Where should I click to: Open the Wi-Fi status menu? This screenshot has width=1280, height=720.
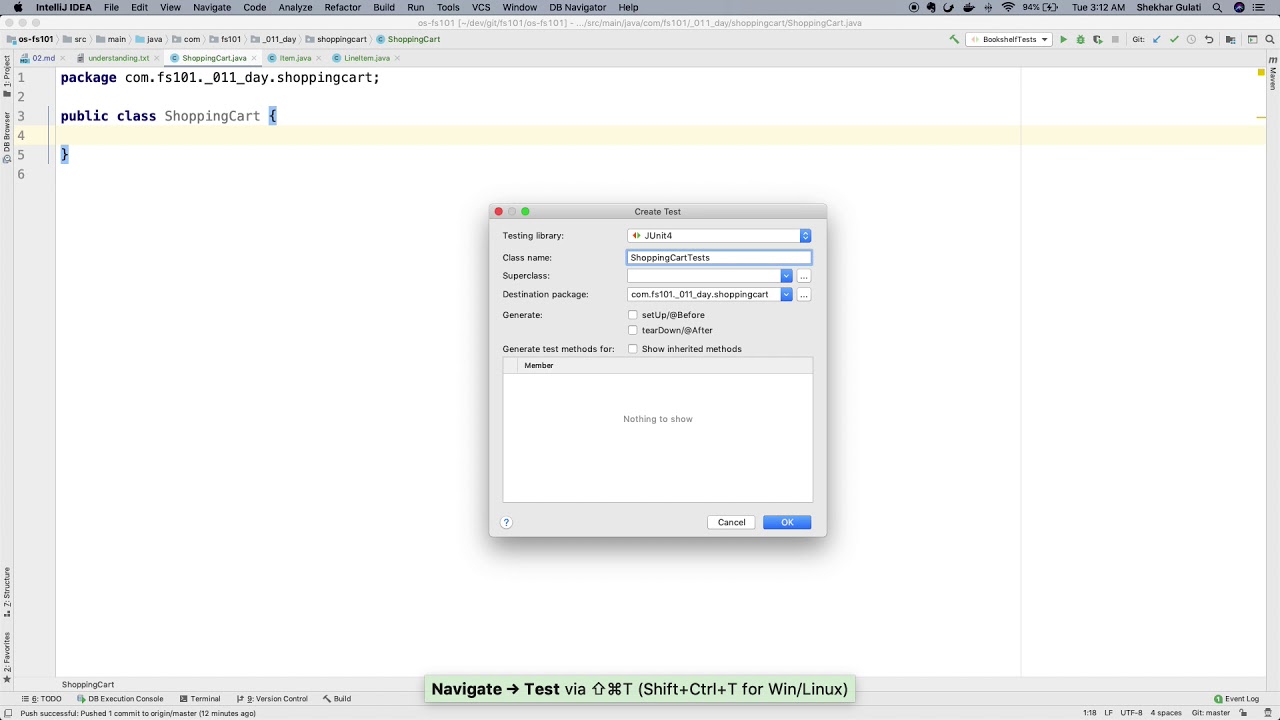pos(1008,7)
